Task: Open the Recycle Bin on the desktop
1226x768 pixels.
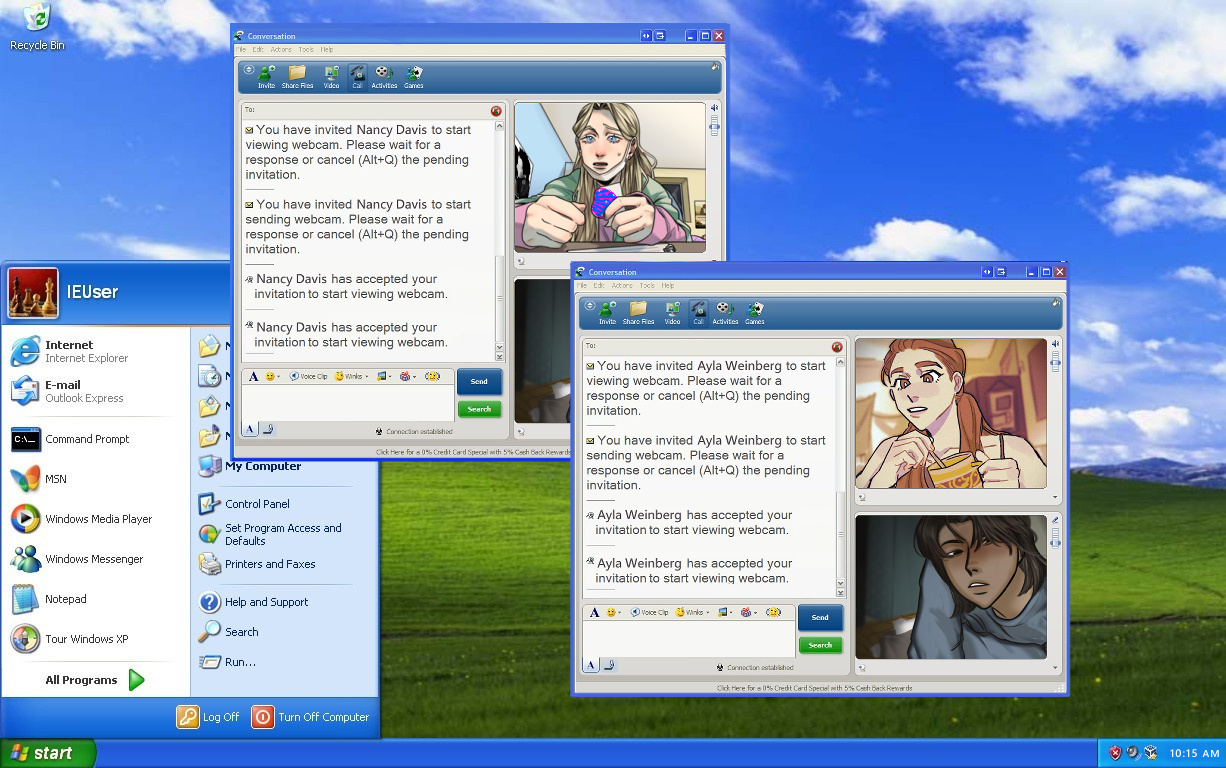Action: [x=37, y=27]
